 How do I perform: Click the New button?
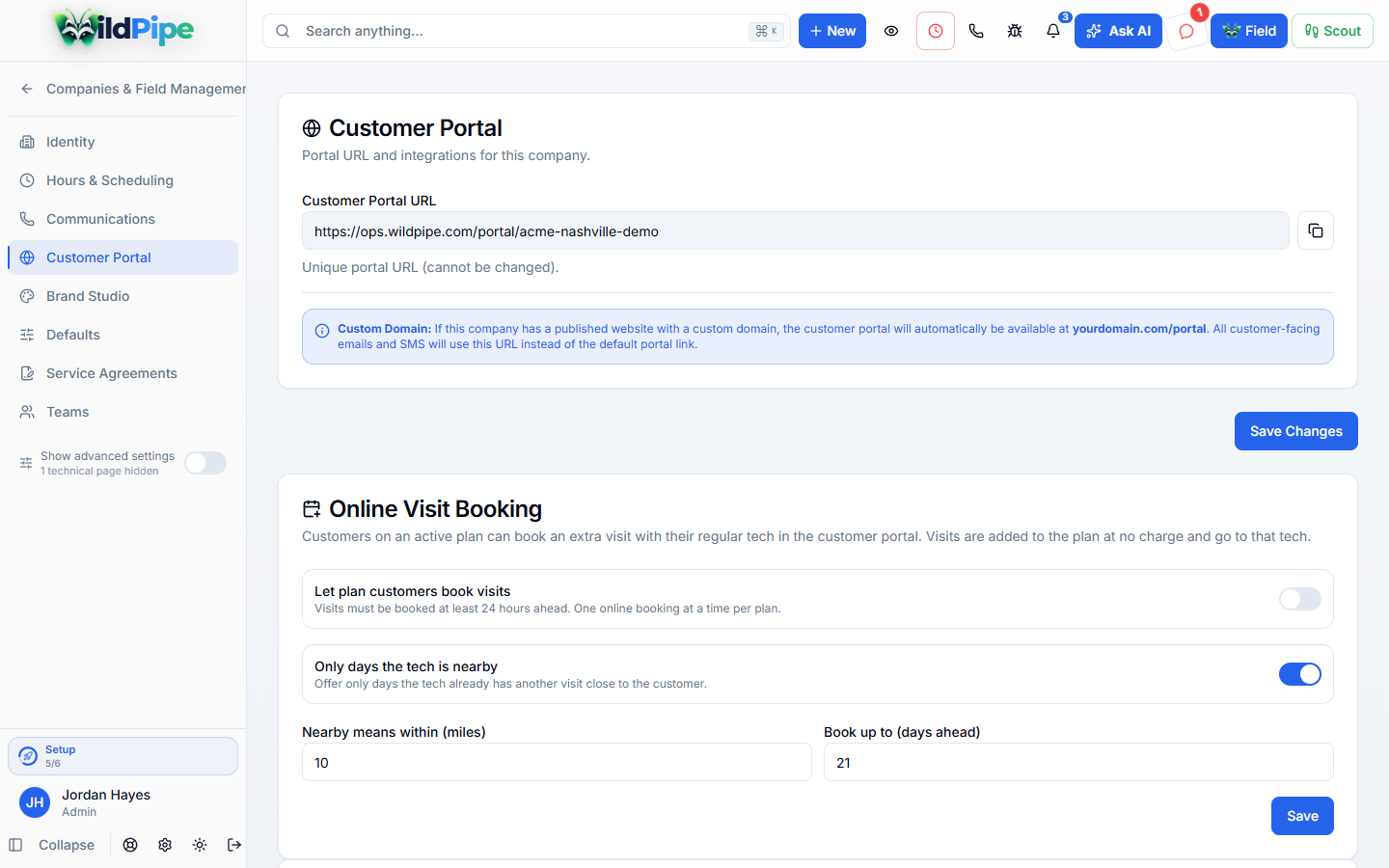pyautogui.click(x=832, y=31)
